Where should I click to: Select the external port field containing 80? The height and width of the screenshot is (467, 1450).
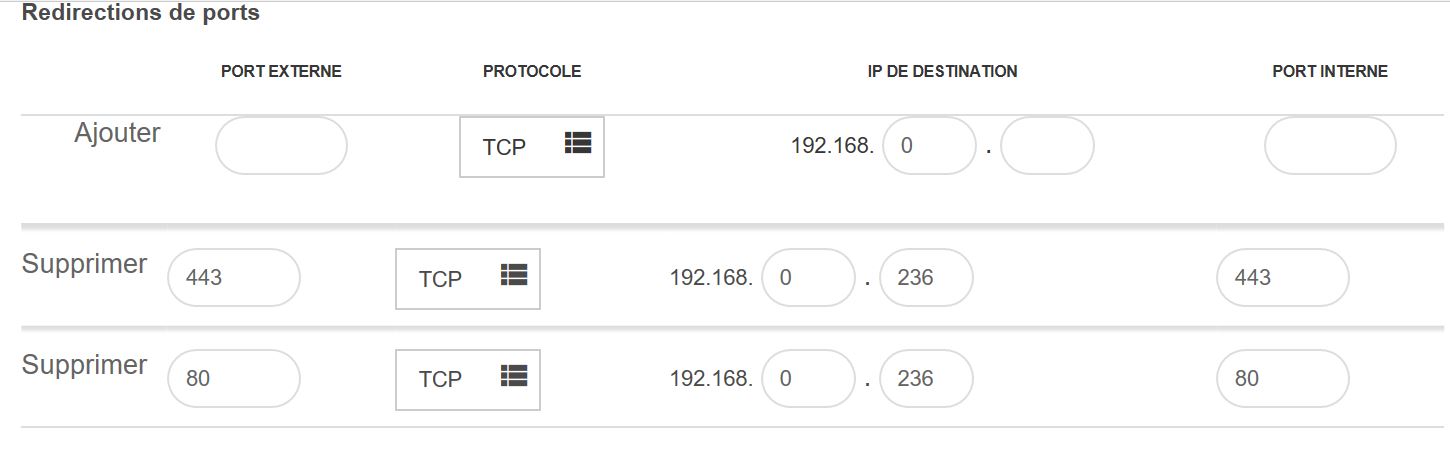pos(234,378)
